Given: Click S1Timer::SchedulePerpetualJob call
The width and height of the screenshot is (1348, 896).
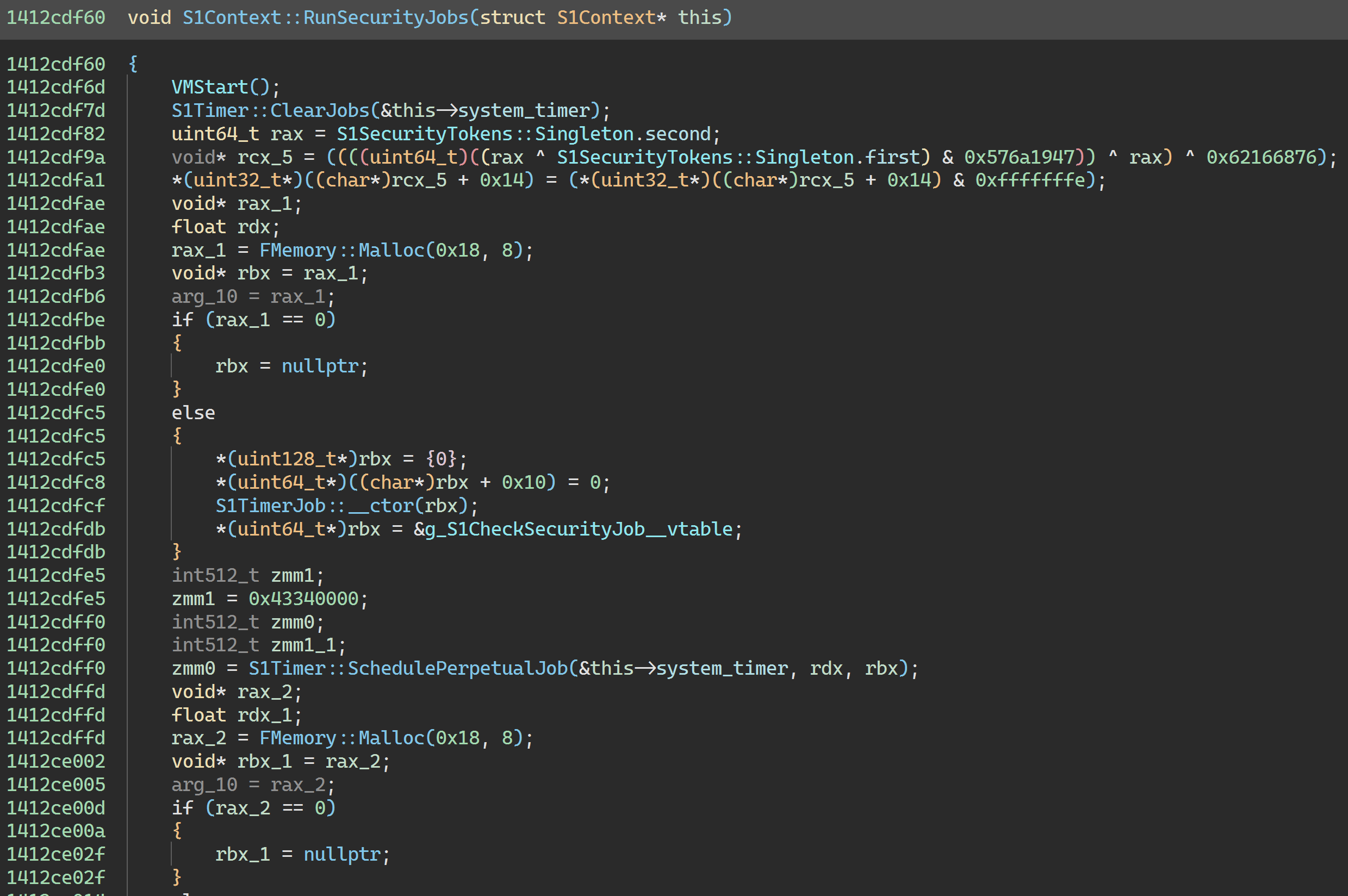Looking at the screenshot, I should tap(408, 668).
